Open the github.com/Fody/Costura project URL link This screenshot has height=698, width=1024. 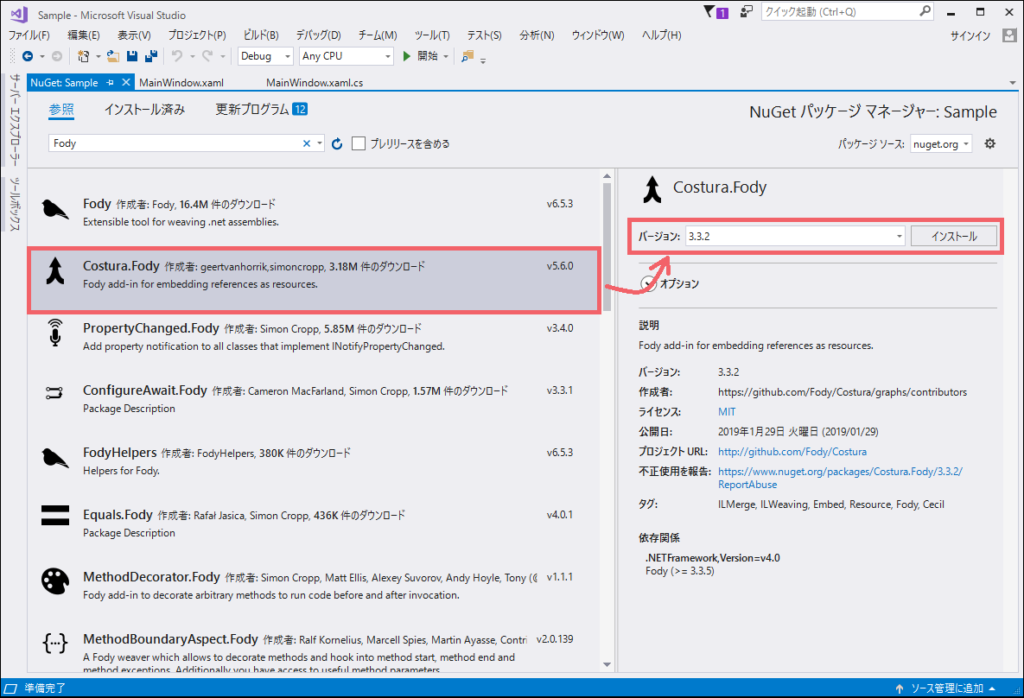(792, 452)
